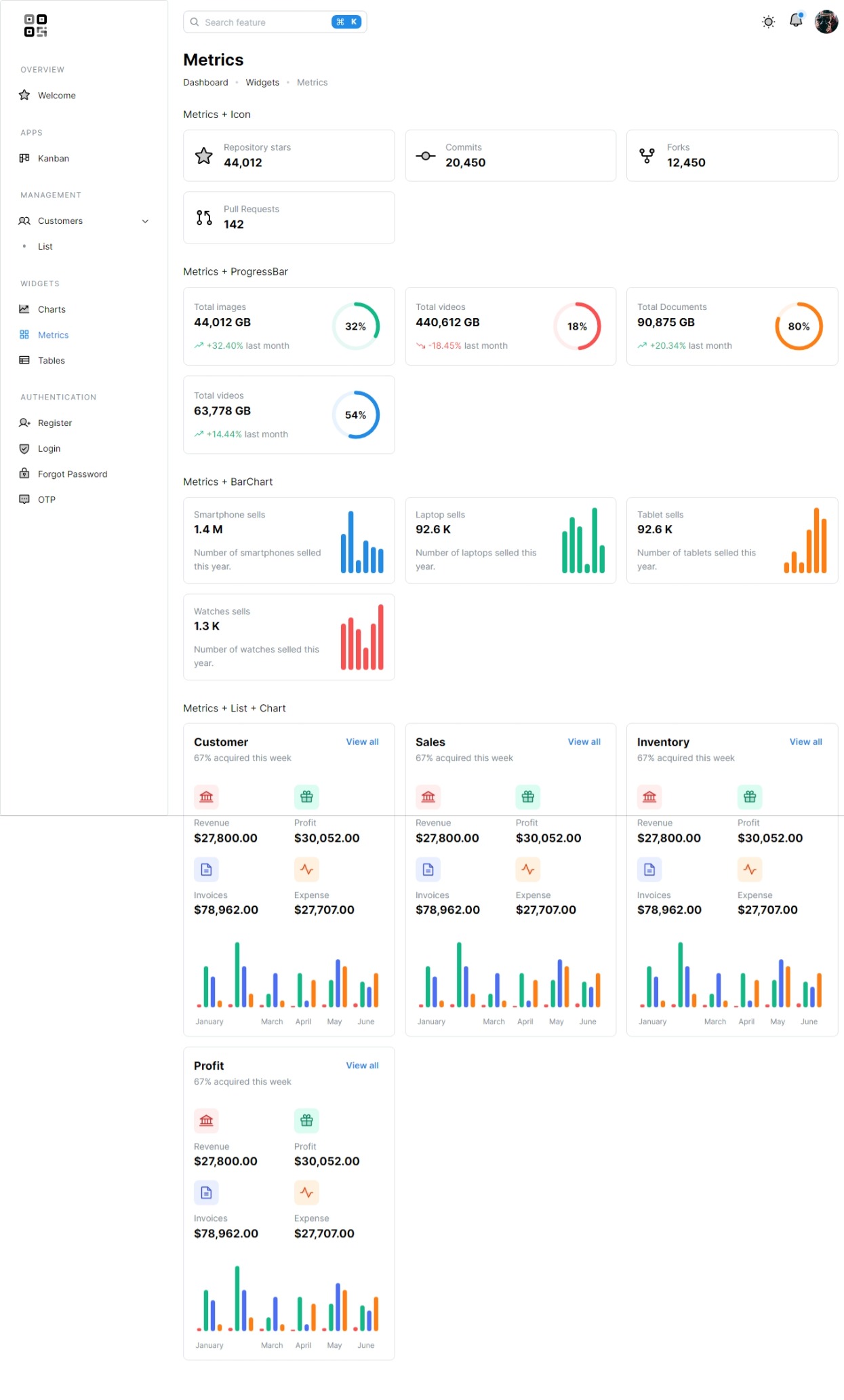This screenshot has width=844, height=1400.
Task: Click the Watches sells red bar chart
Action: point(362,638)
